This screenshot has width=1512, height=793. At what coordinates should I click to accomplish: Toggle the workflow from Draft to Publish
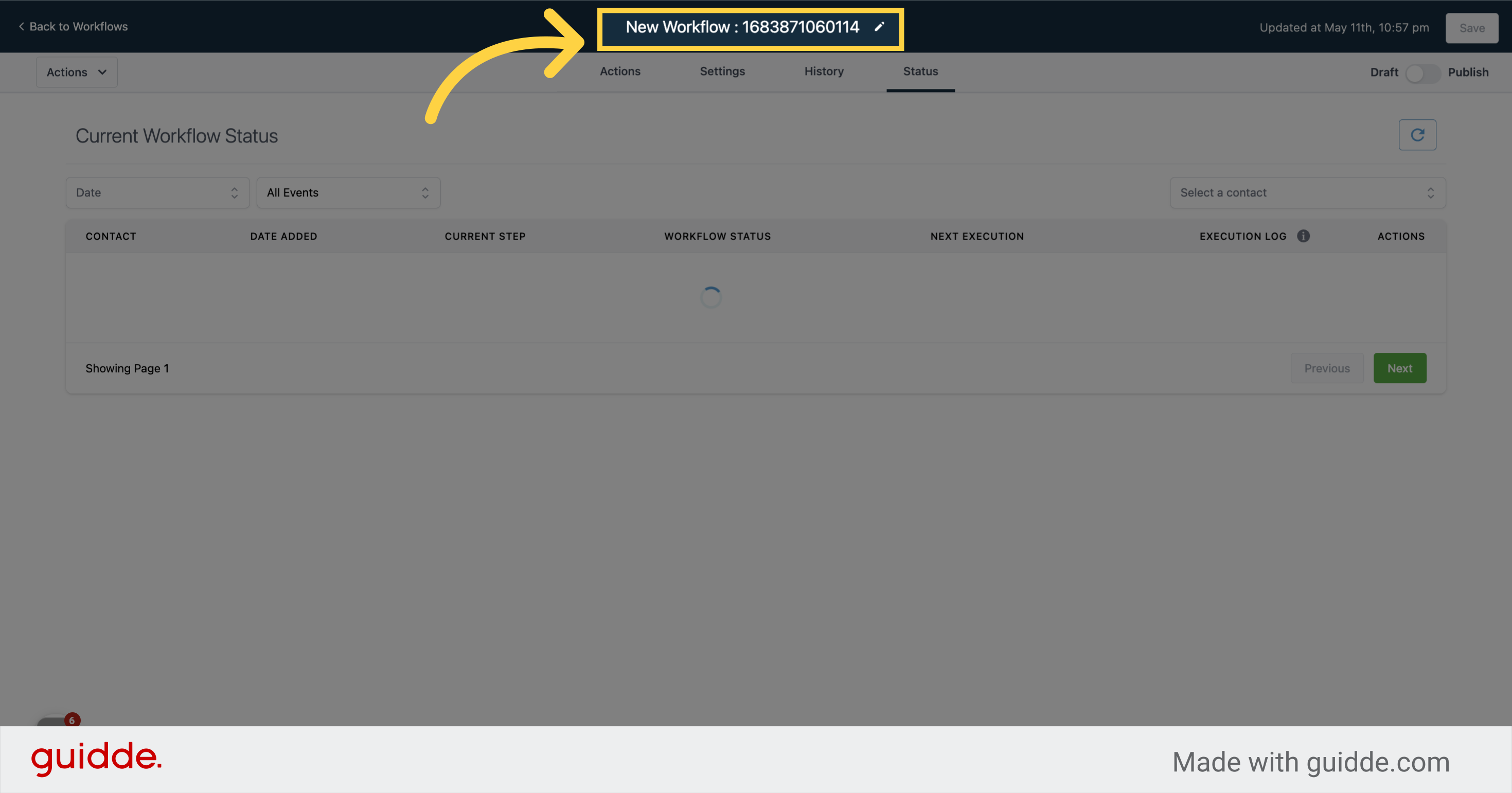(1423, 73)
